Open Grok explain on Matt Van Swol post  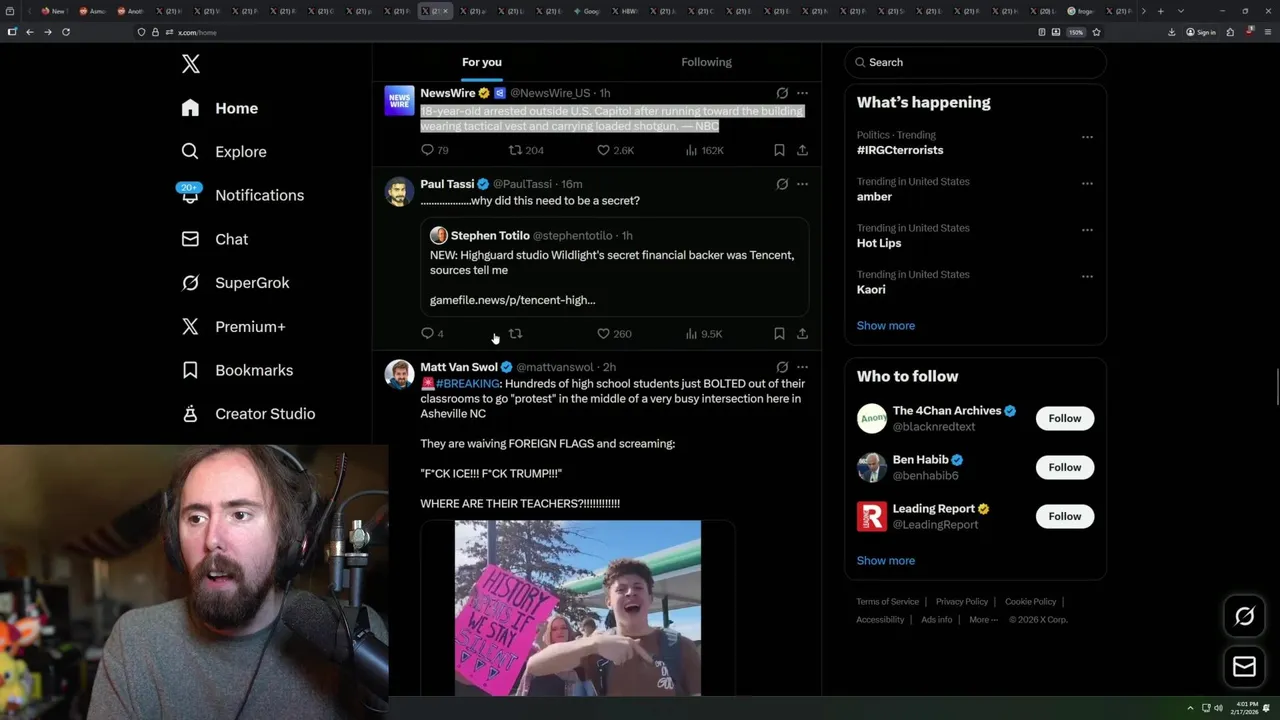pos(782,367)
